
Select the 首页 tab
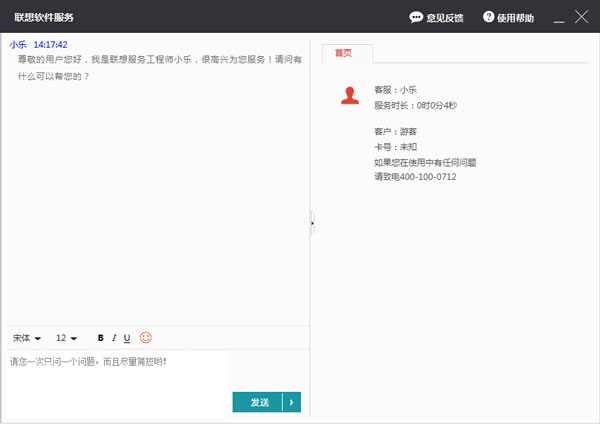click(347, 53)
